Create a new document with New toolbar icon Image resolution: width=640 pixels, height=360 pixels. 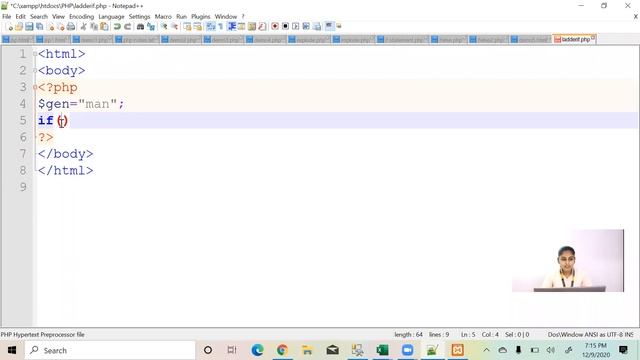pyautogui.click(x=9, y=27)
